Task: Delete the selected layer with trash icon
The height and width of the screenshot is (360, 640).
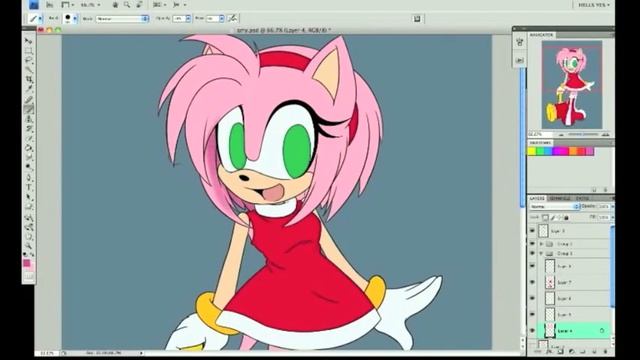Action: pyautogui.click(x=605, y=351)
